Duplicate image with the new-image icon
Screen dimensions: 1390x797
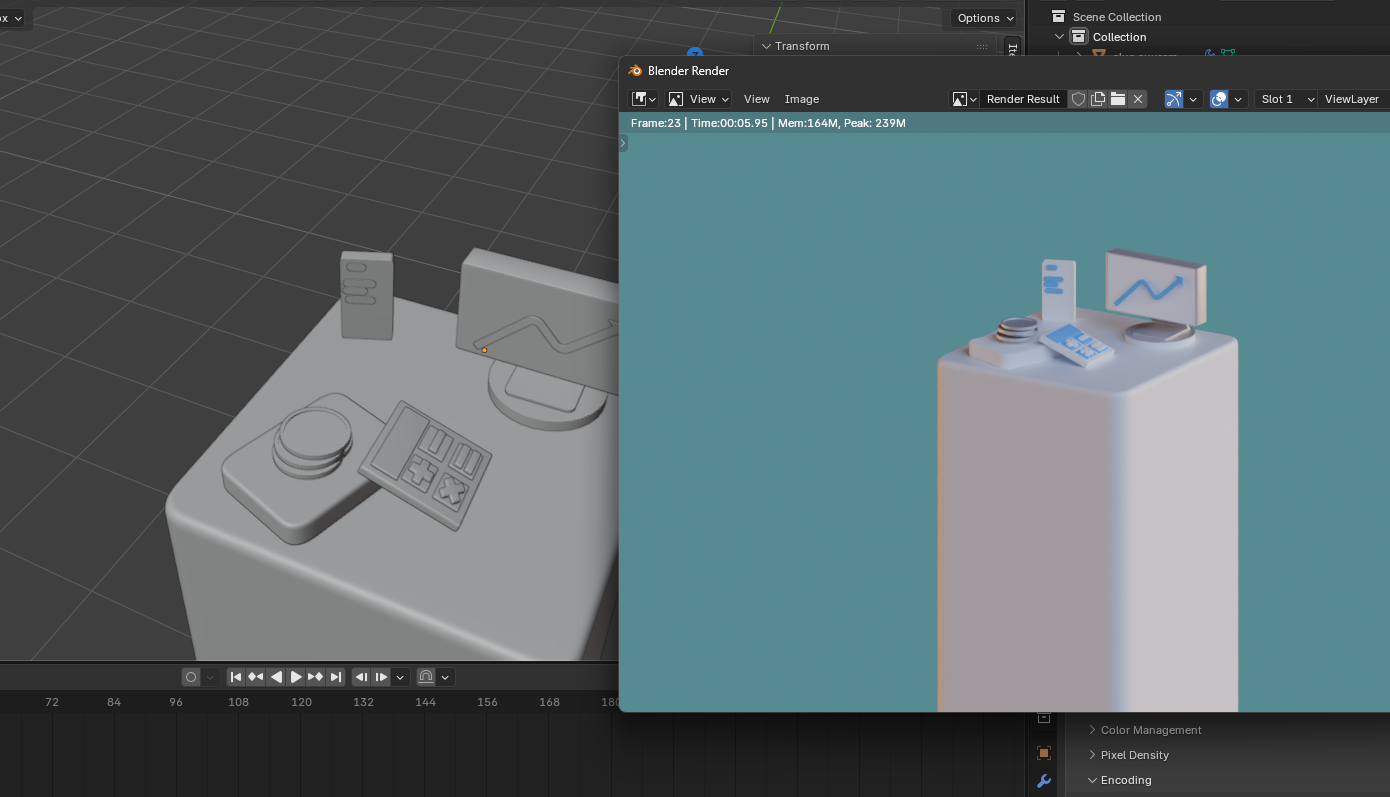pyautogui.click(x=1098, y=99)
